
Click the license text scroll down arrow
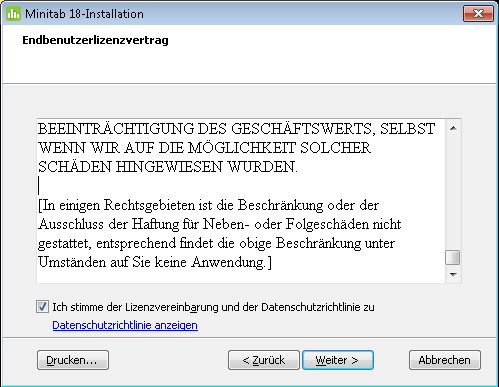[453, 275]
